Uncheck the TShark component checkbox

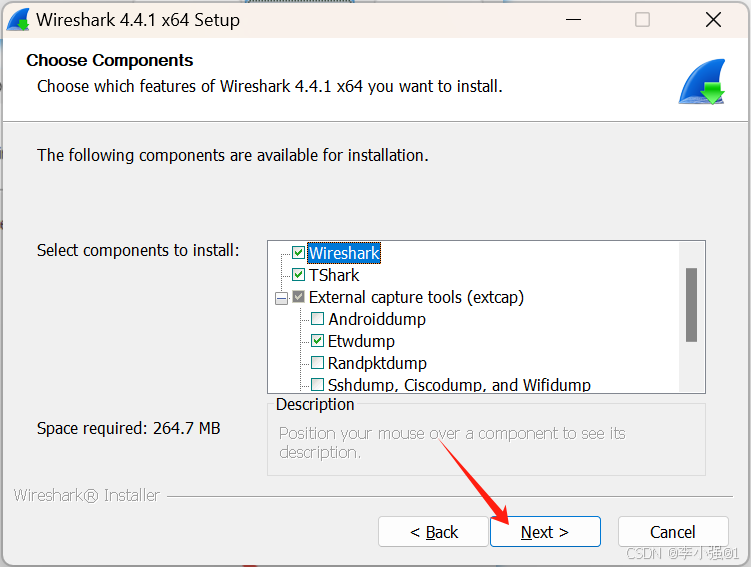click(x=298, y=274)
